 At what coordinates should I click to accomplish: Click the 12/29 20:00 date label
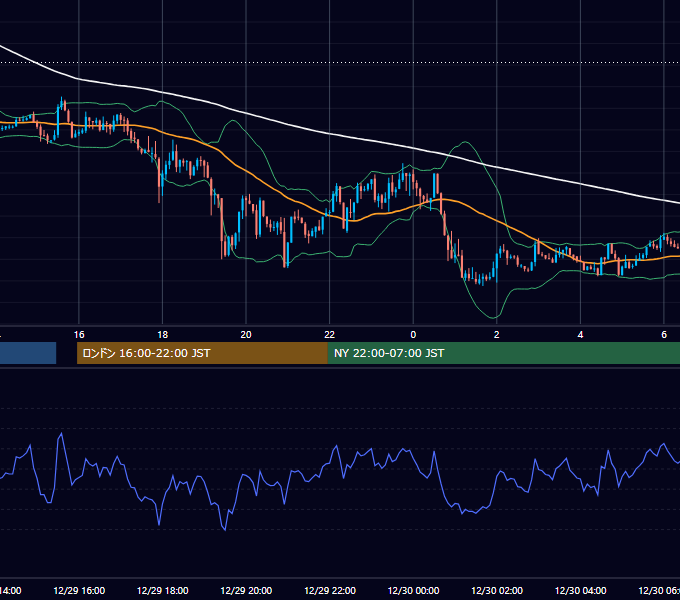[x=246, y=590]
